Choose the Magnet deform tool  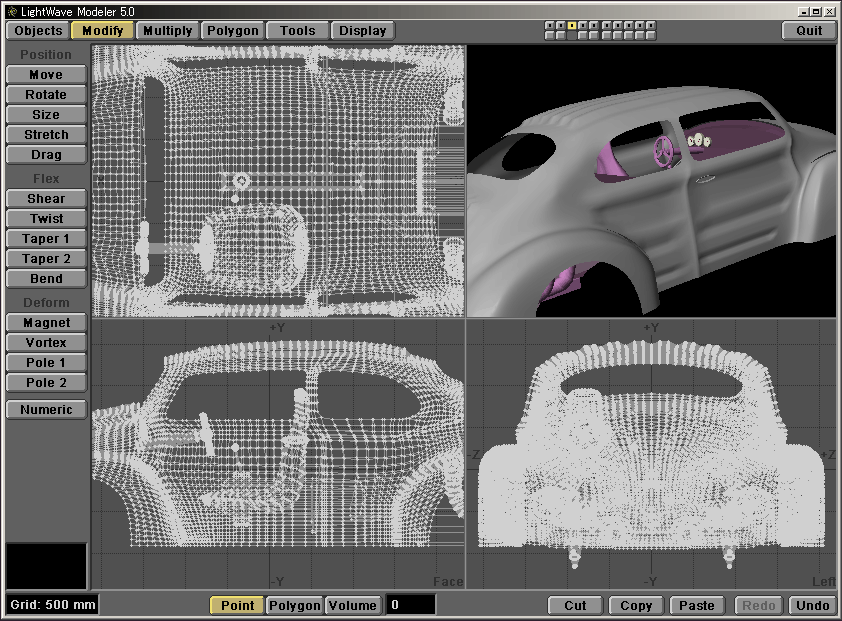pos(46,323)
